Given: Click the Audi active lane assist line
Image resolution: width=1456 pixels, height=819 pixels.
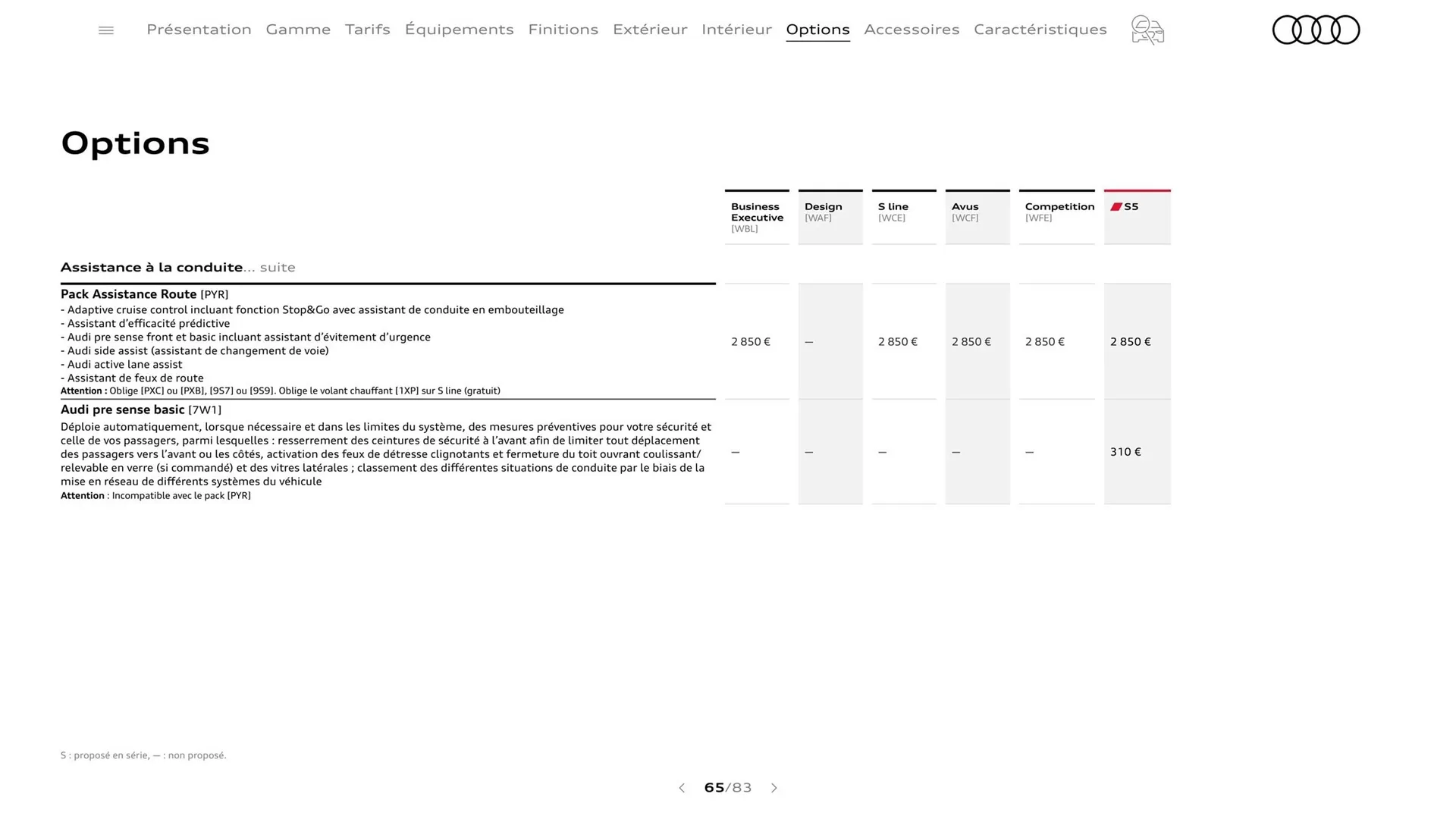Looking at the screenshot, I should (121, 365).
